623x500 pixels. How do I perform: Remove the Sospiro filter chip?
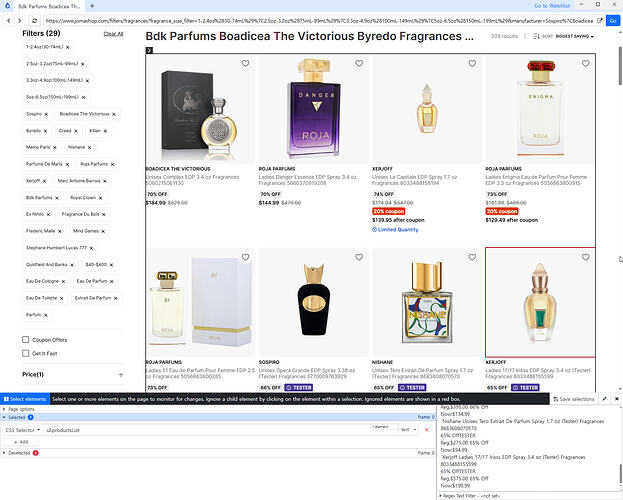(46, 114)
